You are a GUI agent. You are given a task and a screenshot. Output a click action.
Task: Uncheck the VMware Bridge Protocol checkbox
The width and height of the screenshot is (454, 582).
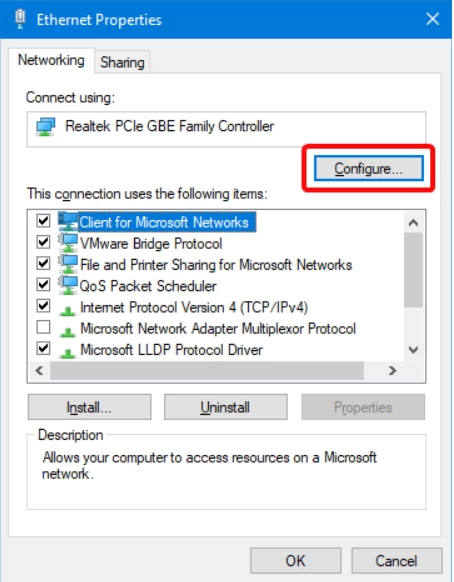point(43,242)
